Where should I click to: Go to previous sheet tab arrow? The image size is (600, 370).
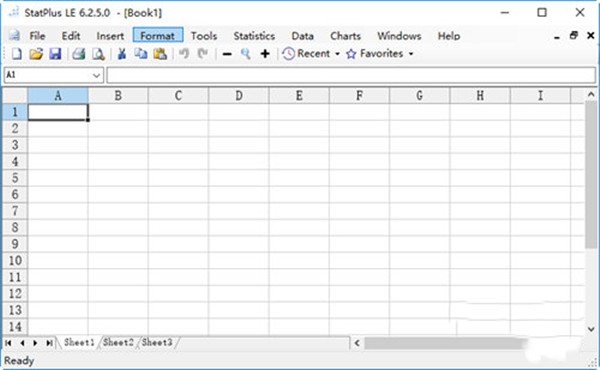(22, 343)
